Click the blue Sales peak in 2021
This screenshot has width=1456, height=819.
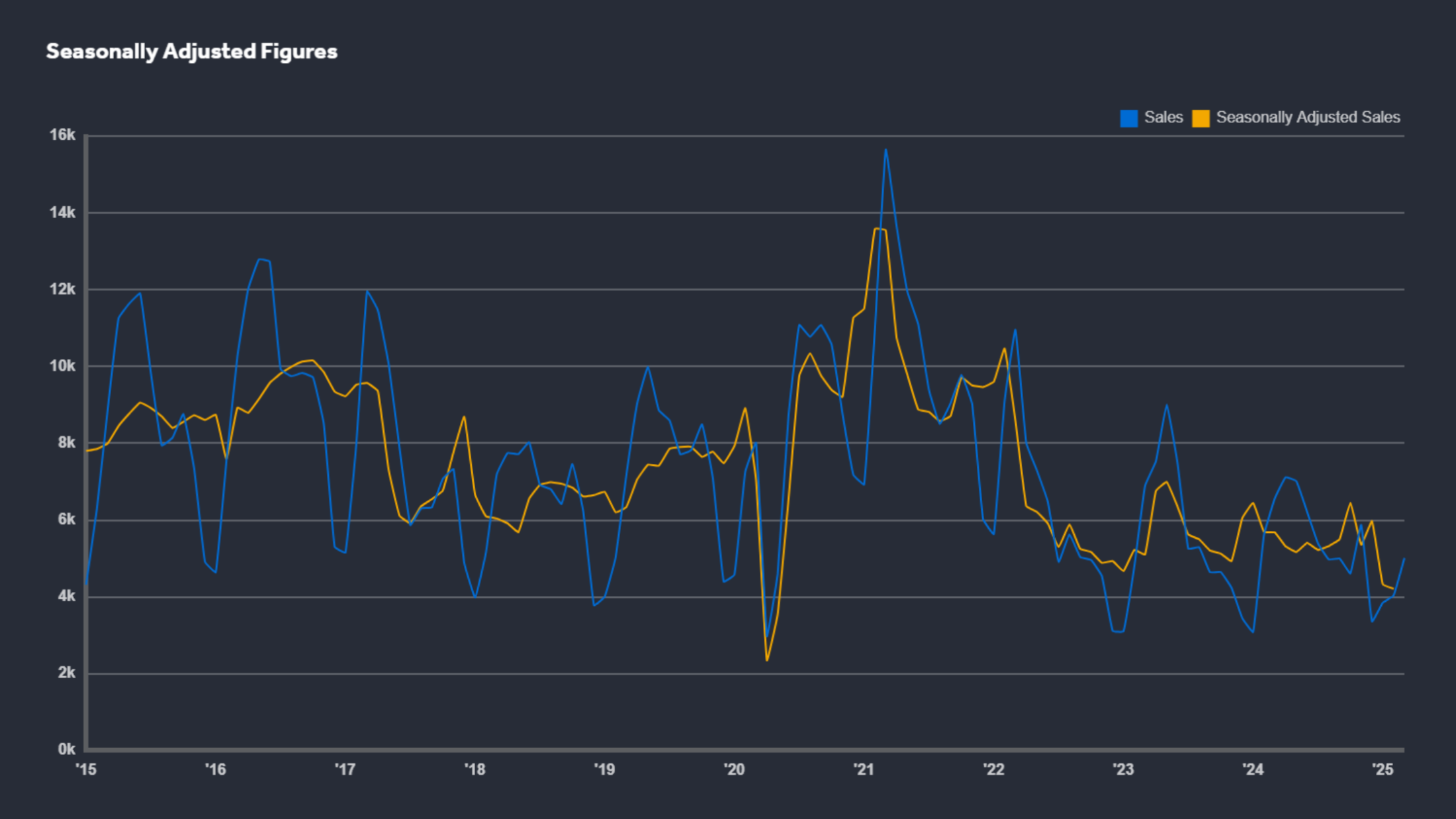pyautogui.click(x=886, y=150)
